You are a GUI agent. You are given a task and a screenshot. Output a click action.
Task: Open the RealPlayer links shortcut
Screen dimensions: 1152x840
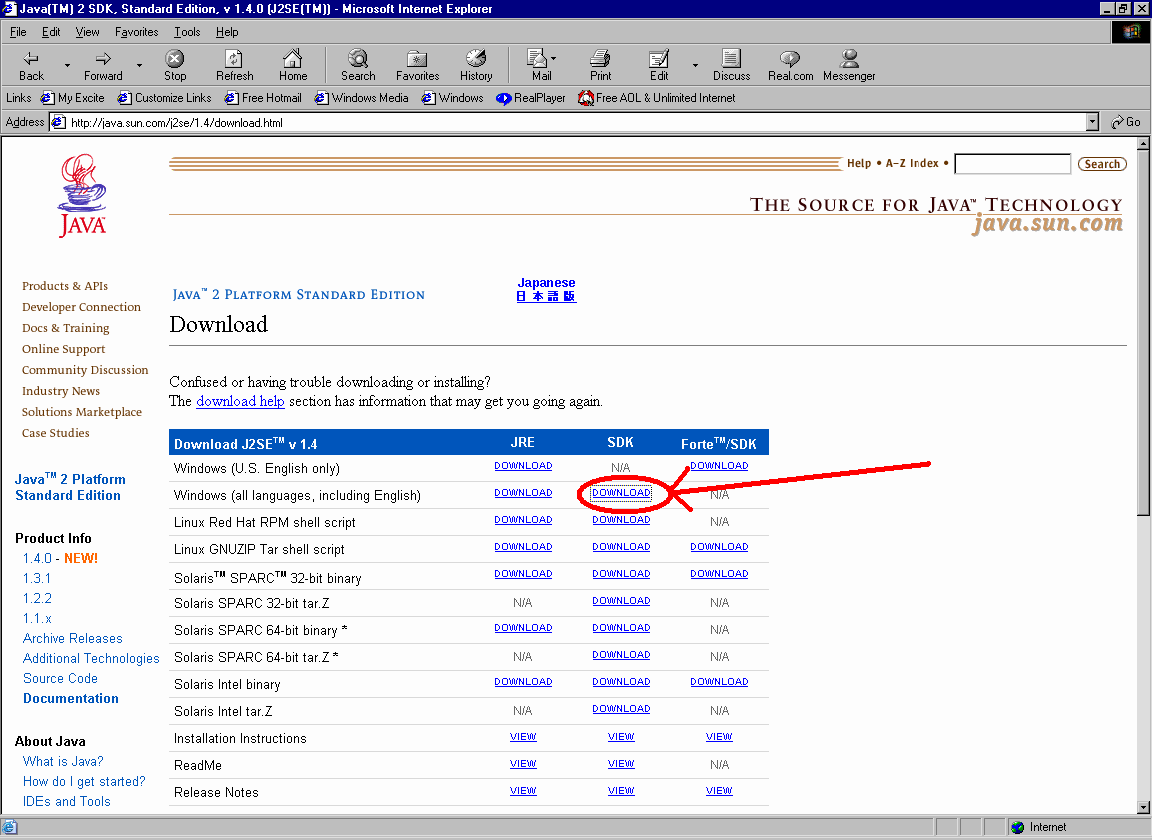pyautogui.click(x=531, y=98)
